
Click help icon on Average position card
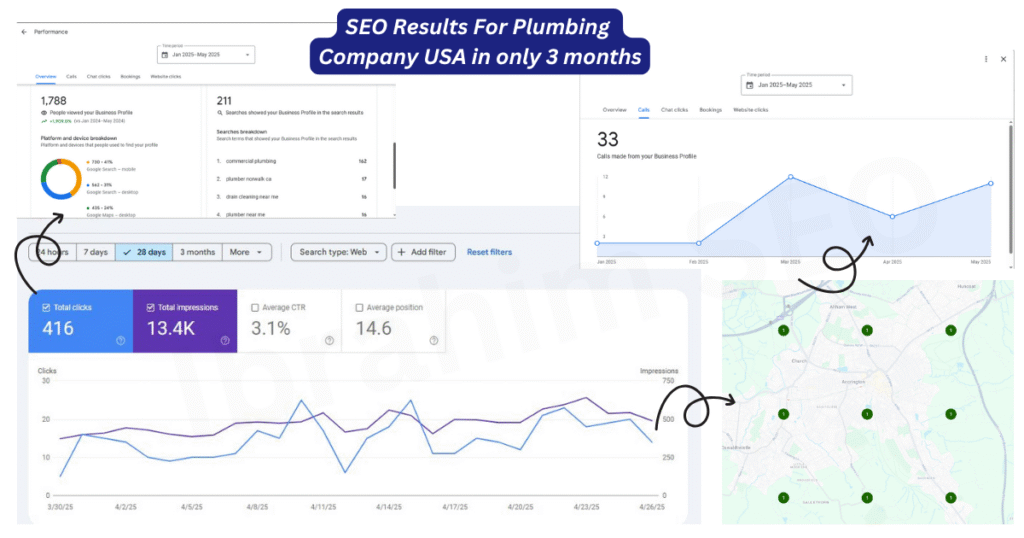433,341
